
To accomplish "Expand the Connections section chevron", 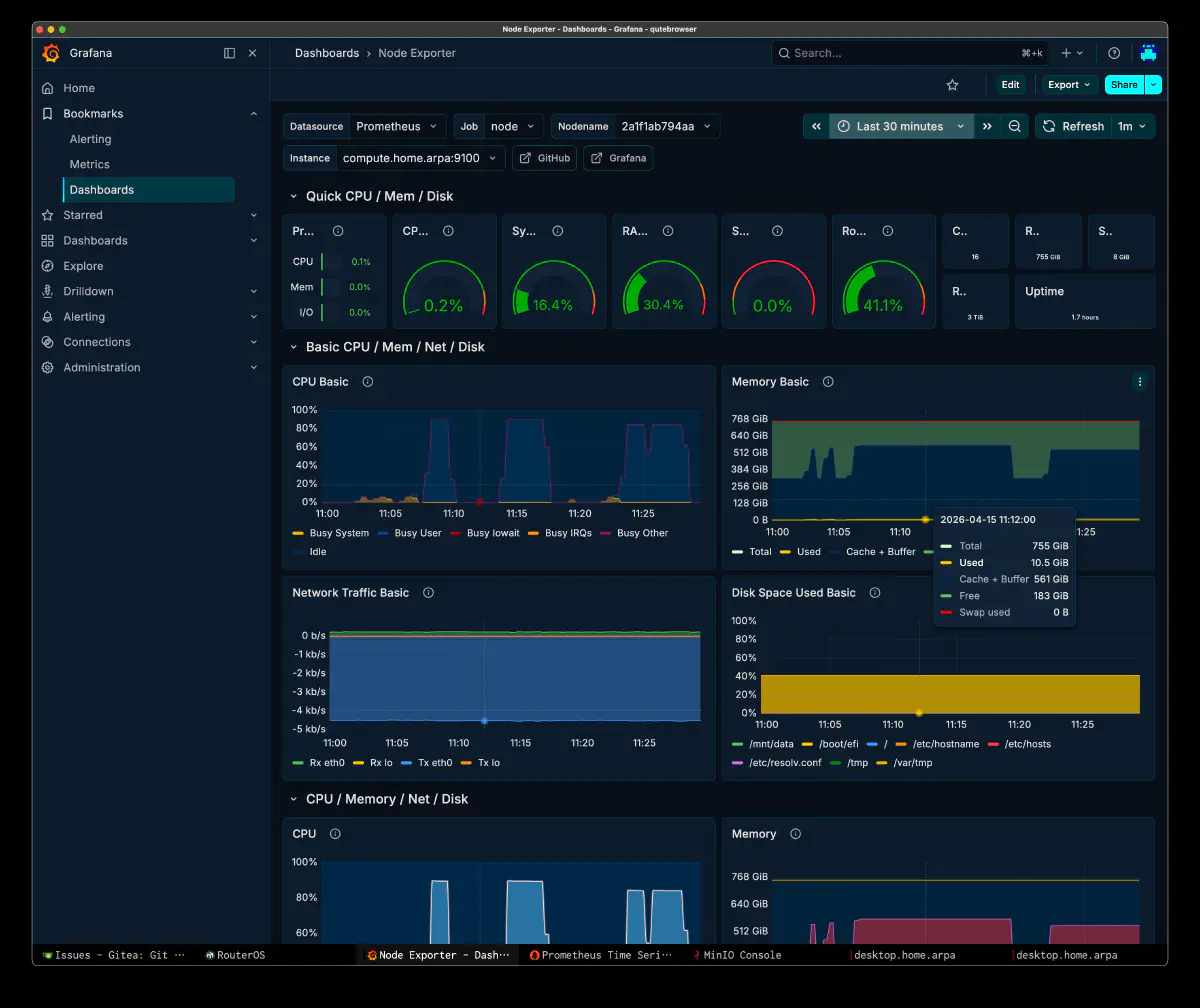I will coord(253,342).
